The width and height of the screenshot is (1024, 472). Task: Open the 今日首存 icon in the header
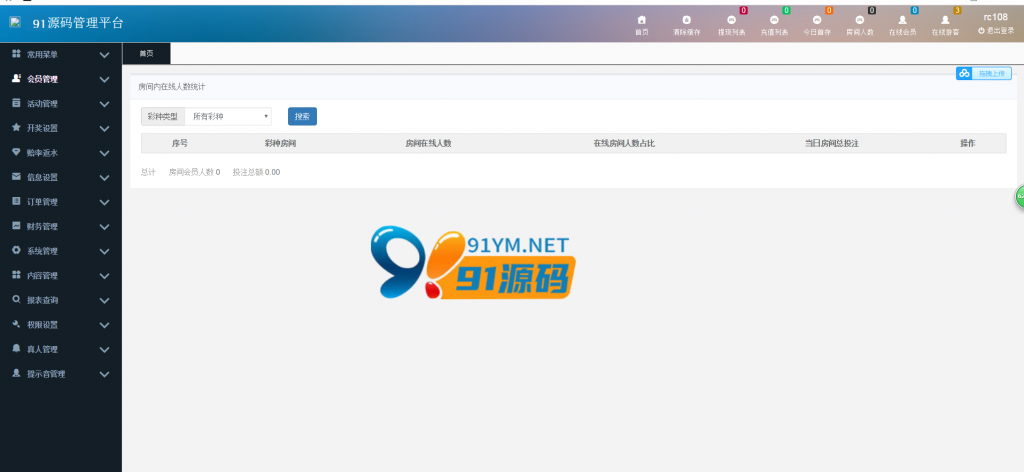817,20
